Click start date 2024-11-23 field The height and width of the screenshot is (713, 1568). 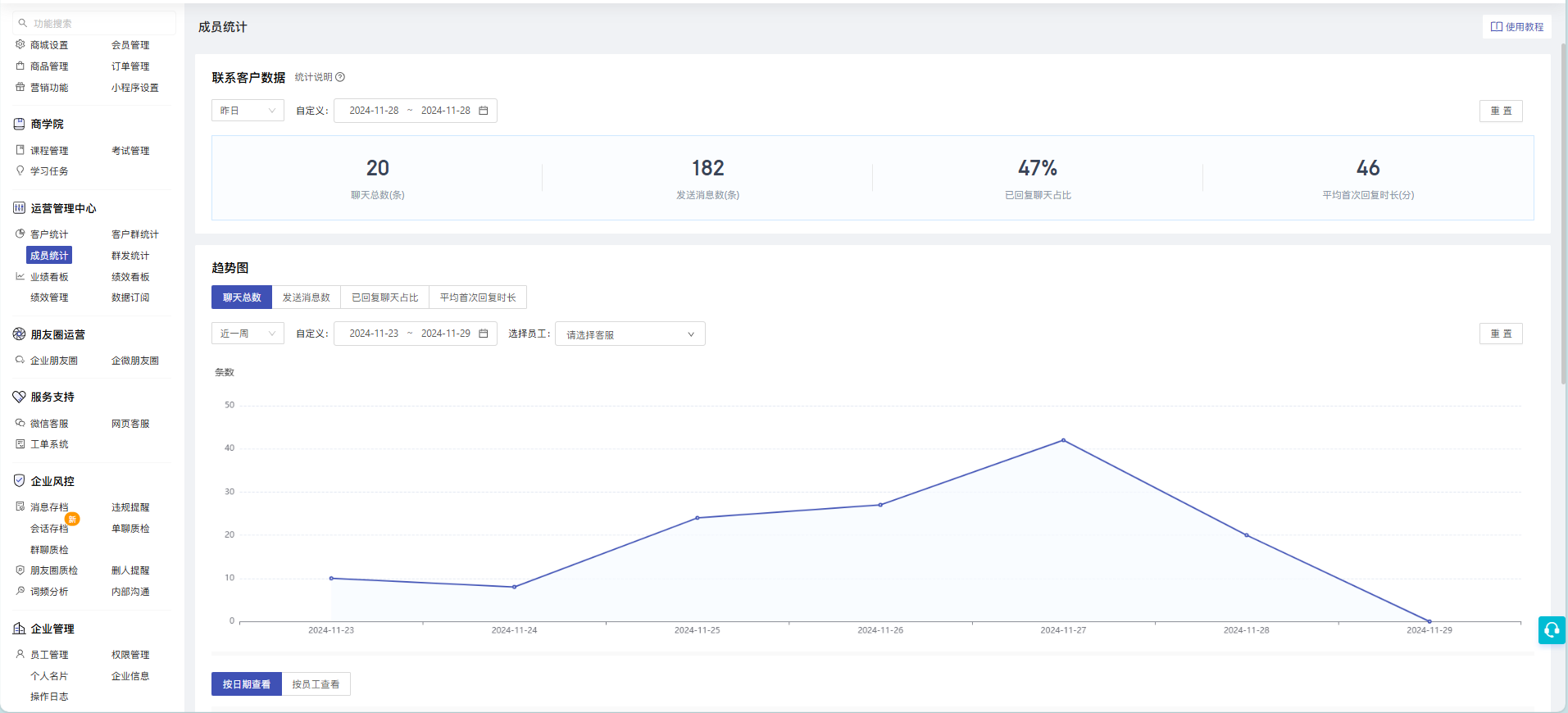[374, 334]
